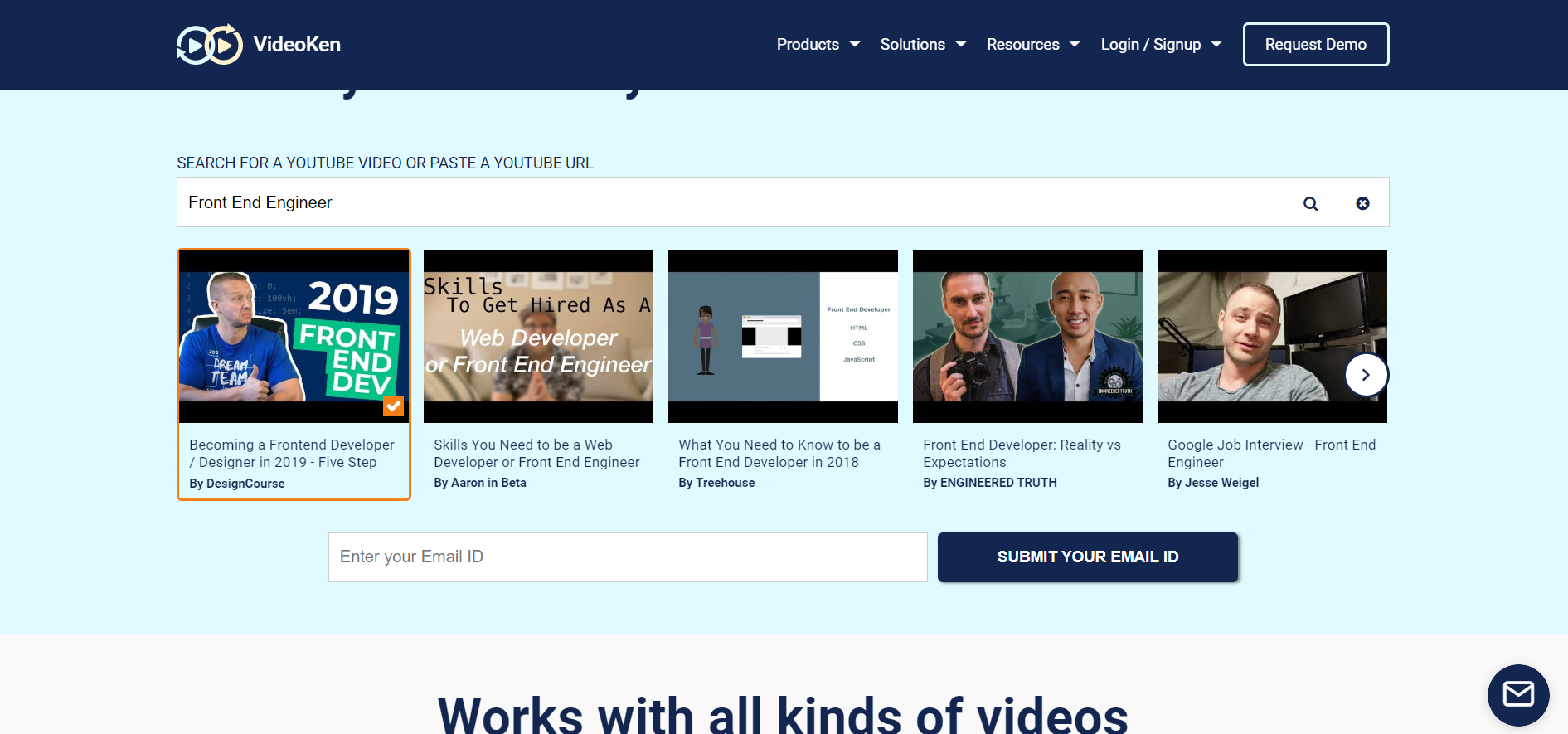
Task: Select the Google Job Interview video thumbnail
Action: [1272, 337]
